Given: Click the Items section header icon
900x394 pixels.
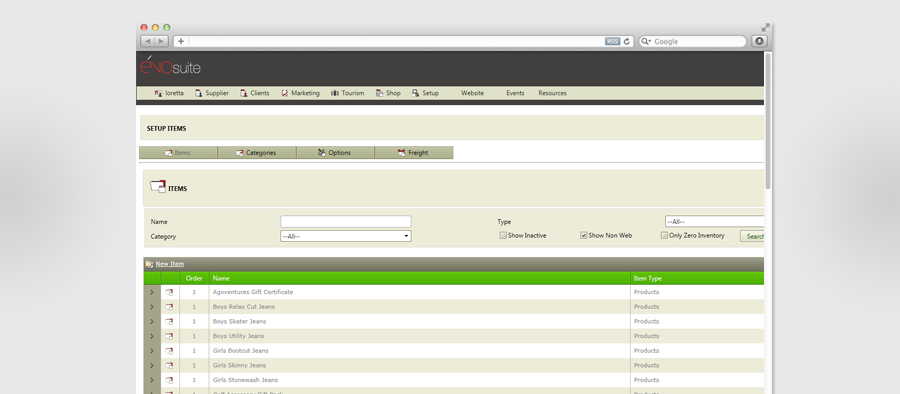Looking at the screenshot, I should [x=158, y=187].
